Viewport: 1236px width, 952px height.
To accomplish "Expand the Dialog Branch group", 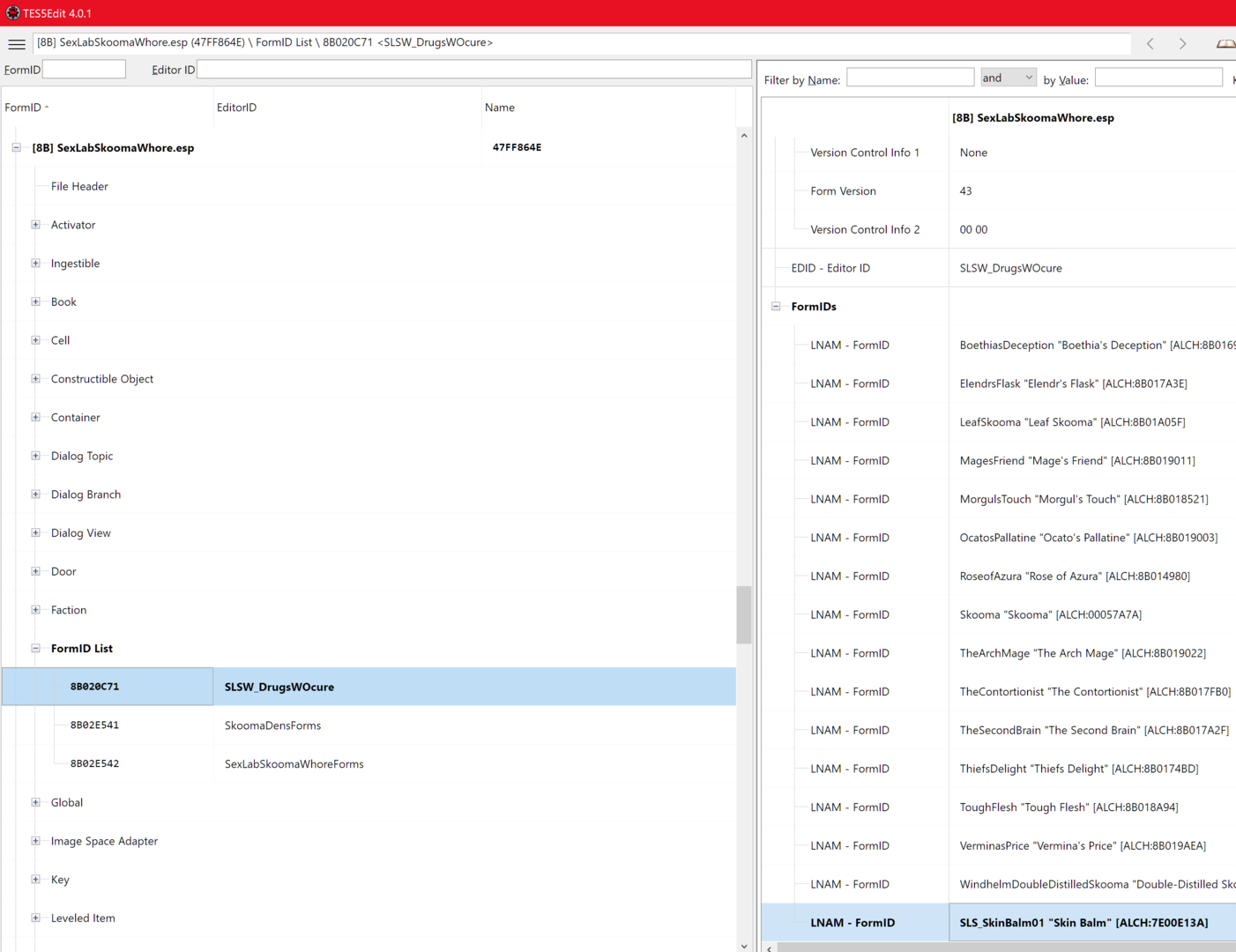I will pyautogui.click(x=36, y=494).
